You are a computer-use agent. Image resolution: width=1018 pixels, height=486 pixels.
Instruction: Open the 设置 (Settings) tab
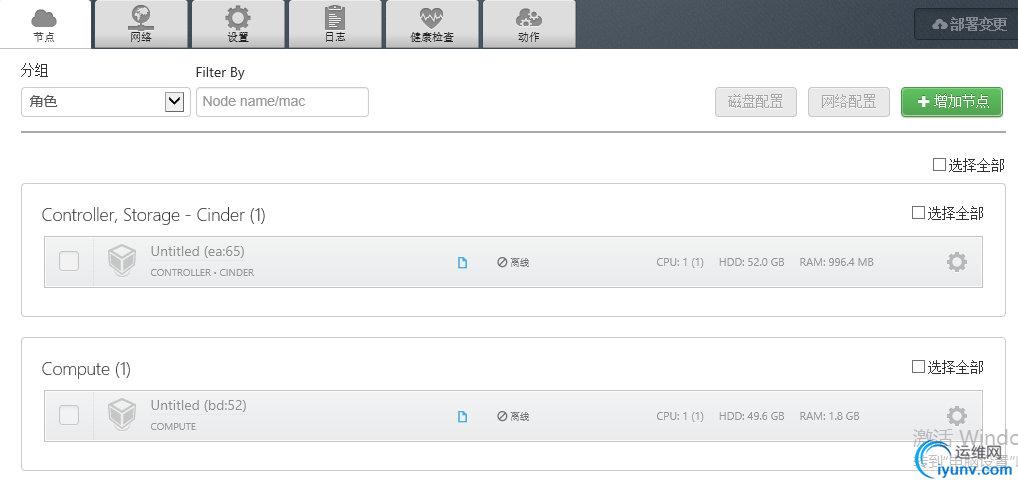pyautogui.click(x=238, y=24)
